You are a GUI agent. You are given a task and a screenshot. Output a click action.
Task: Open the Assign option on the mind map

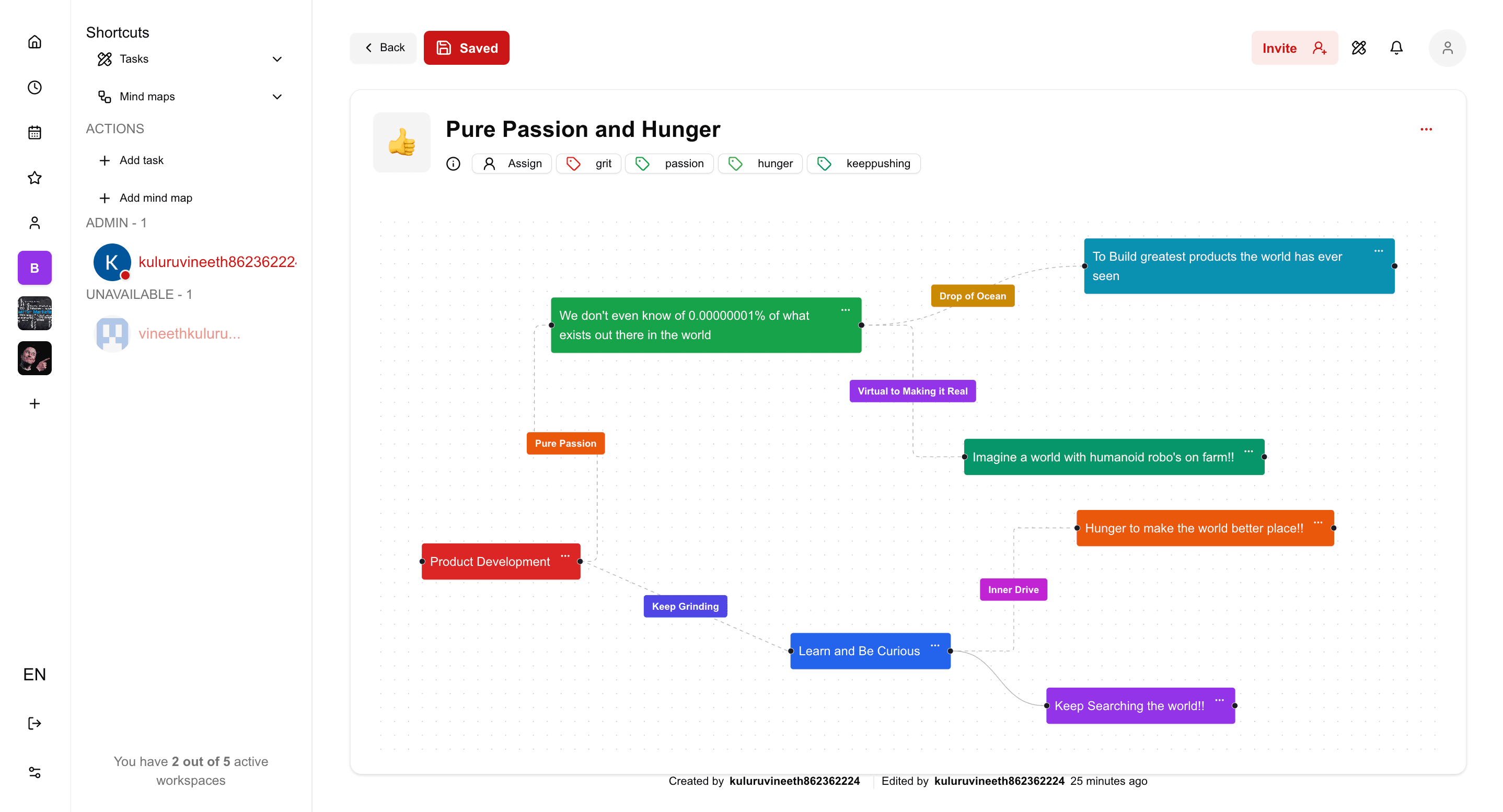(x=512, y=164)
